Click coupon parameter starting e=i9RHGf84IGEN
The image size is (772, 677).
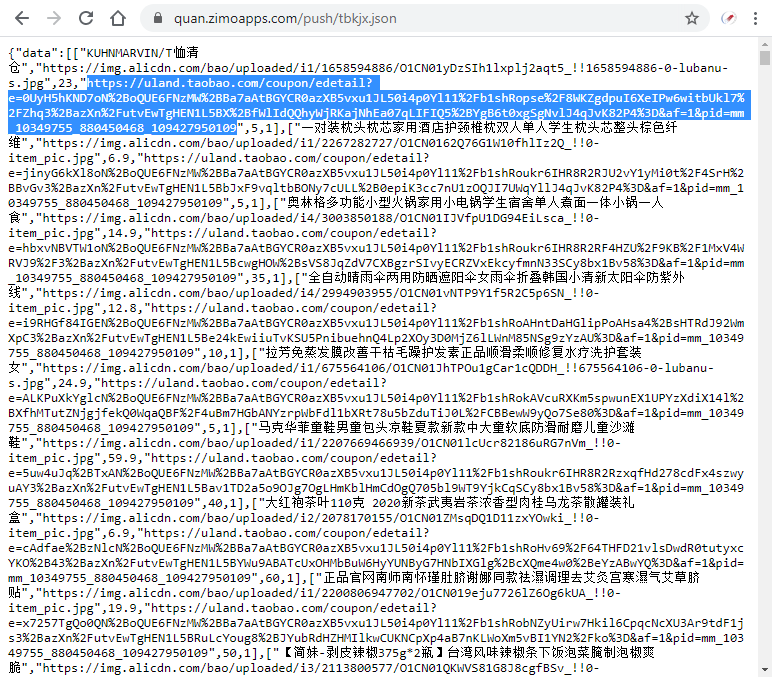tap(376, 338)
